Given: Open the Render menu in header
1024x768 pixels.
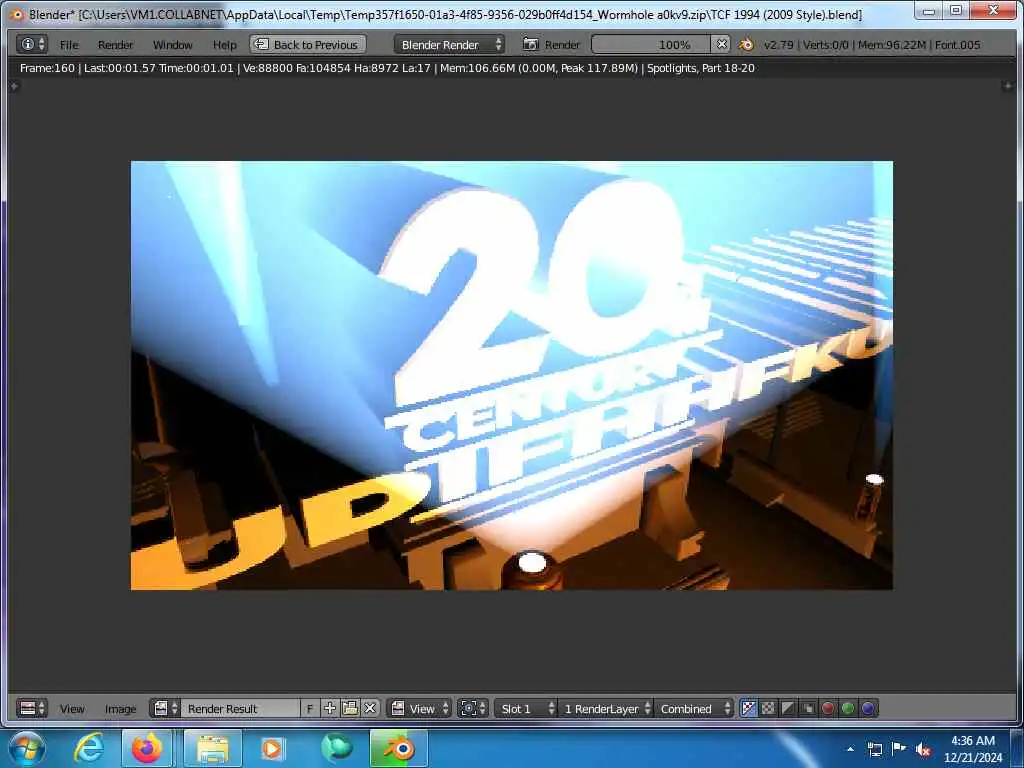Looking at the screenshot, I should click(x=116, y=45).
